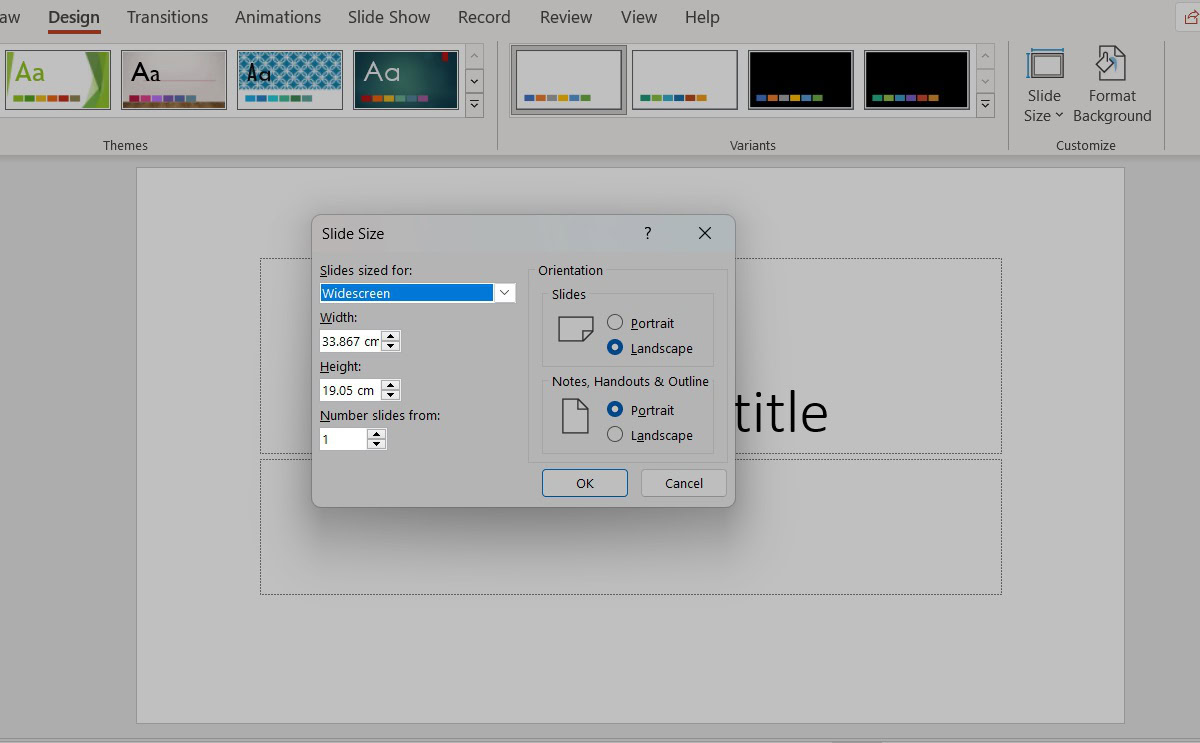Switch to the Transitions tab
This screenshot has height=743, width=1200.
[167, 17]
